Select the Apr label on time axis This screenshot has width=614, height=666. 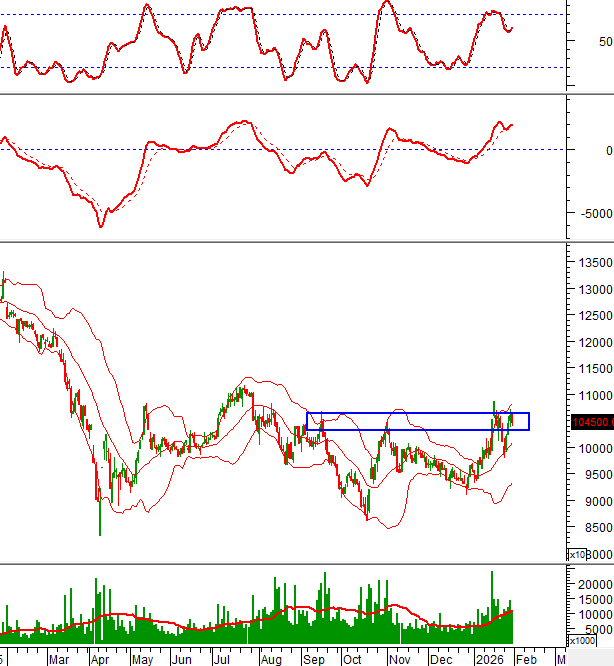click(x=98, y=659)
